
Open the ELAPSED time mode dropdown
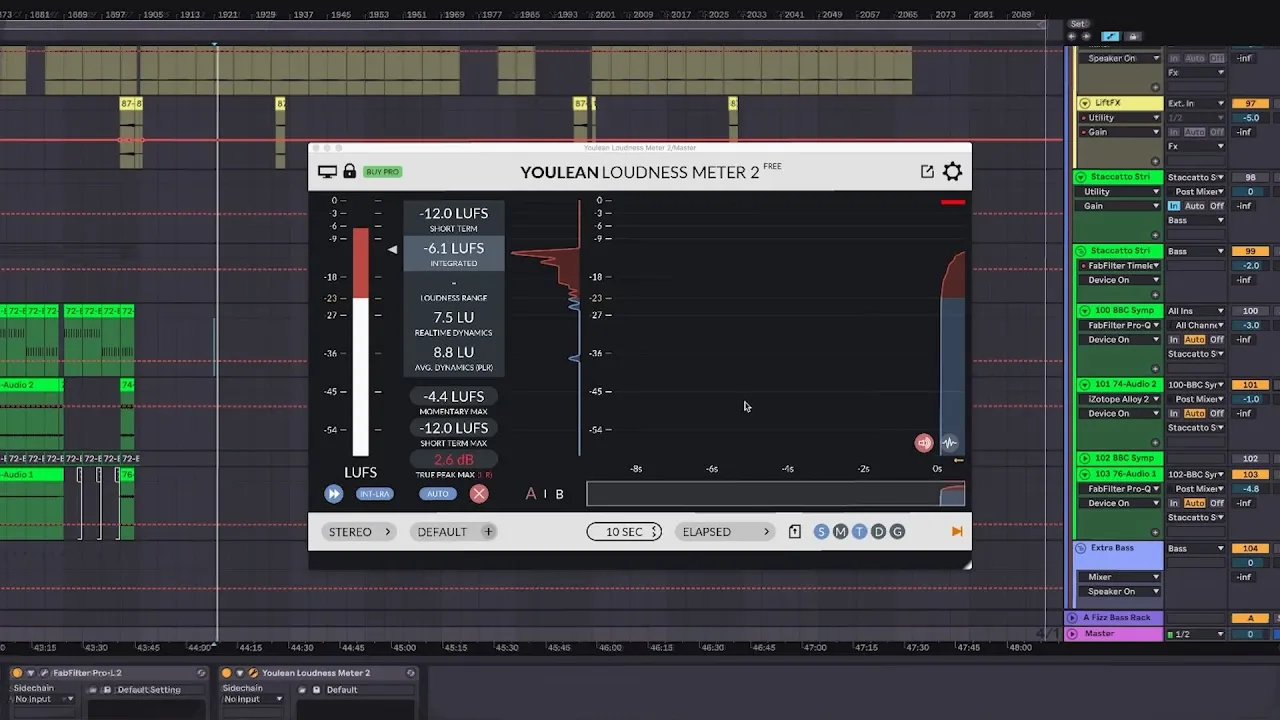coord(725,532)
